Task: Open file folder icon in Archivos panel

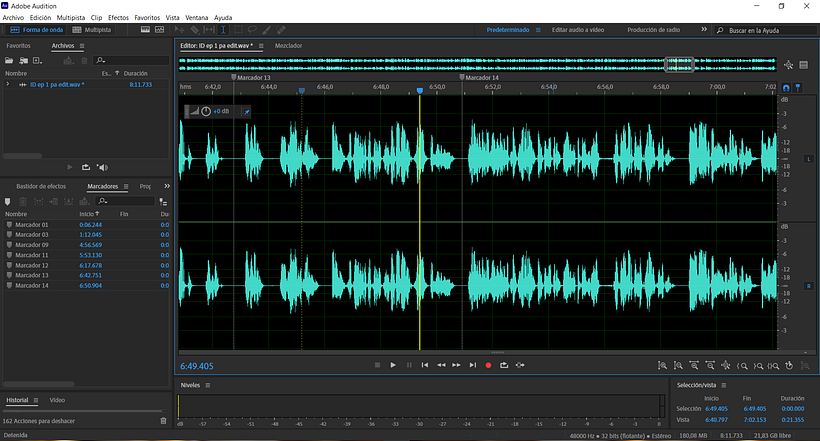Action: (x=9, y=61)
